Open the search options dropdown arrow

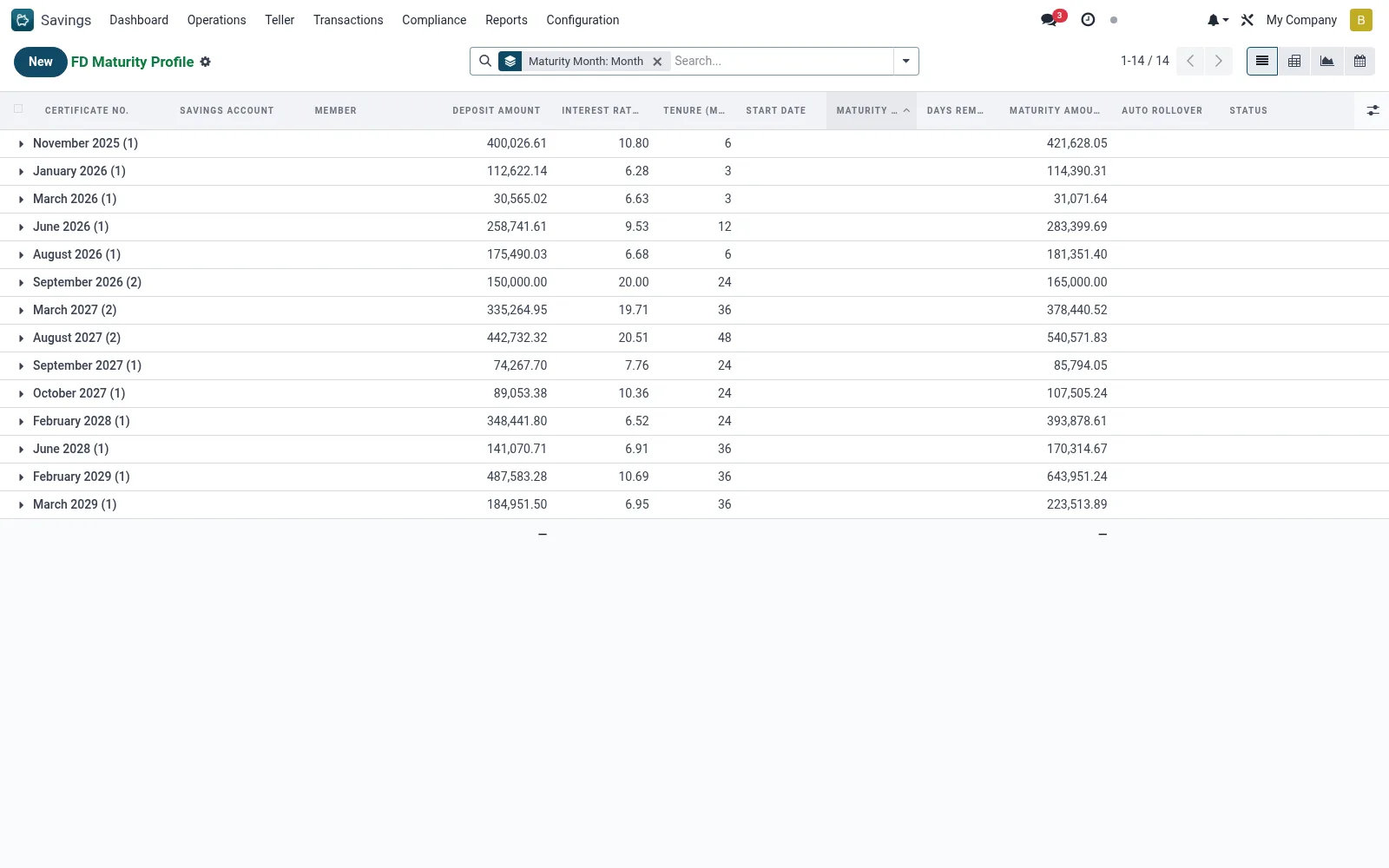[x=906, y=61]
